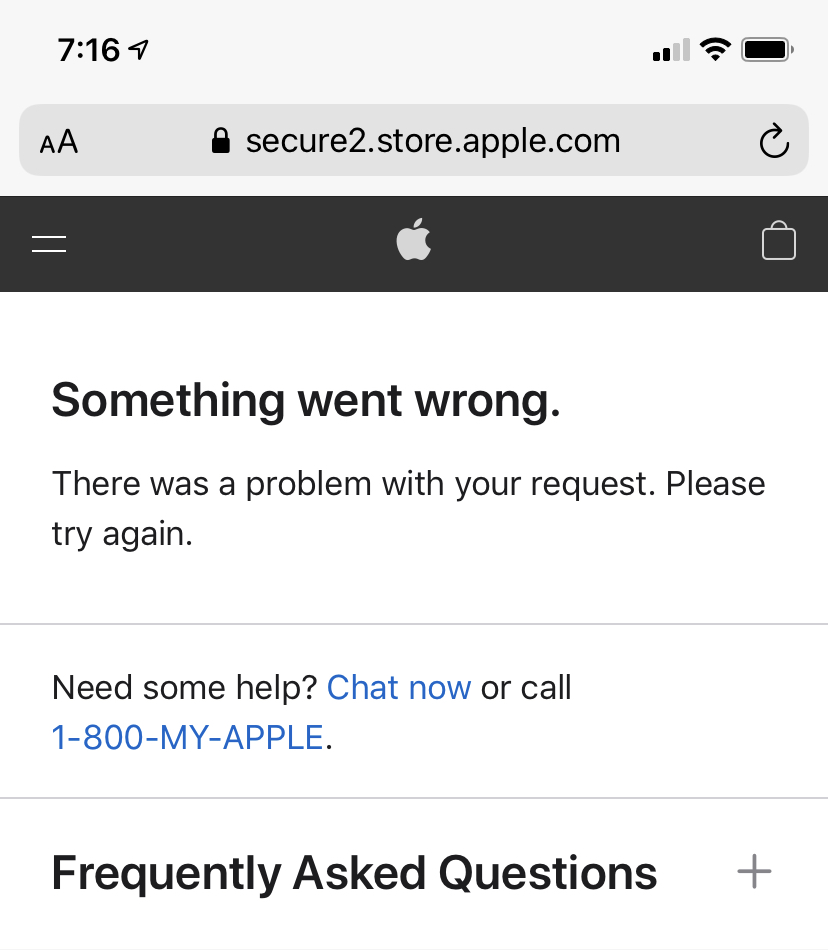Tap the 'There was a problem' message
828x950 pixels.
408,508
